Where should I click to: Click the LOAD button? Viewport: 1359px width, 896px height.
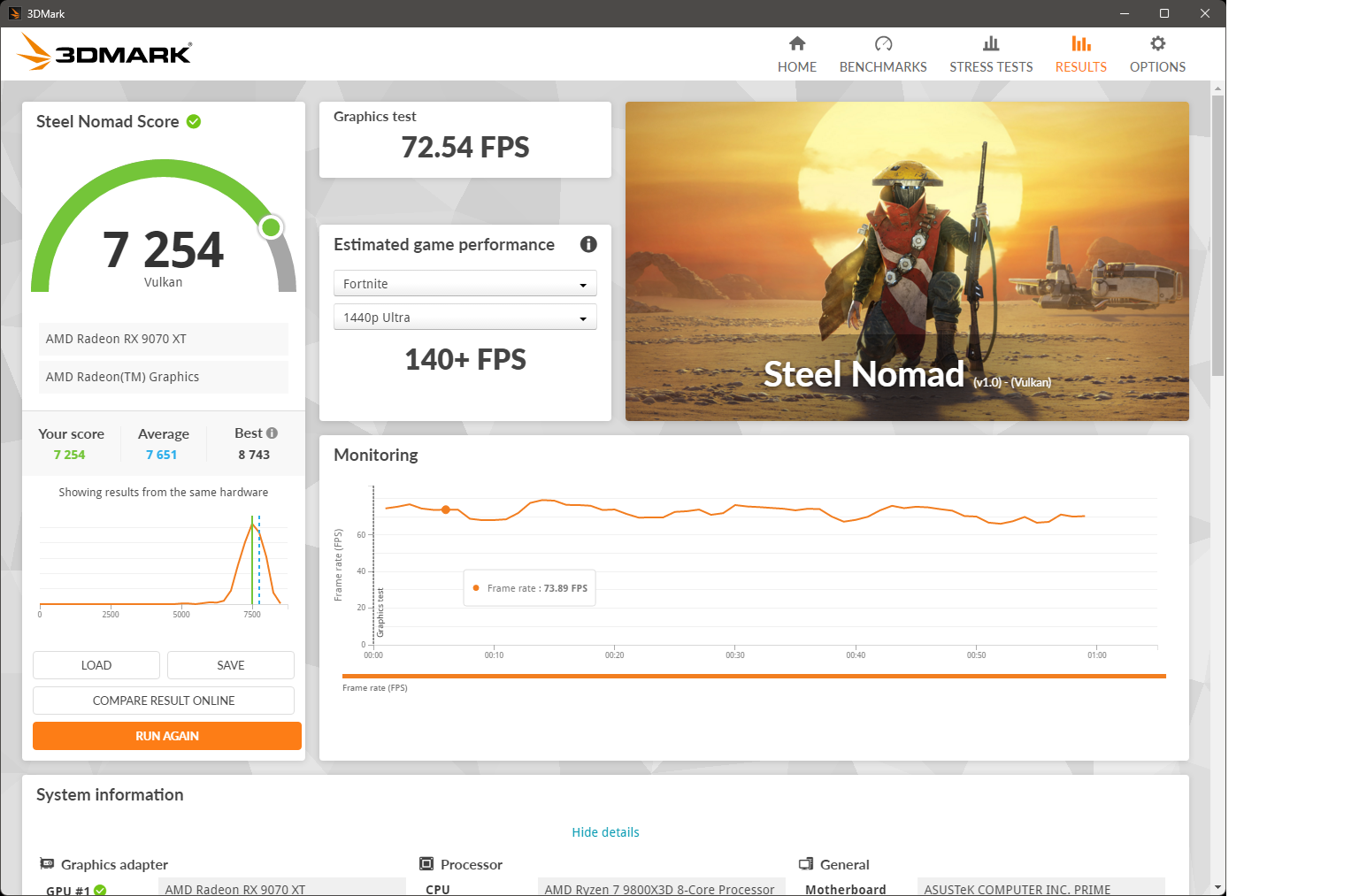(x=96, y=665)
